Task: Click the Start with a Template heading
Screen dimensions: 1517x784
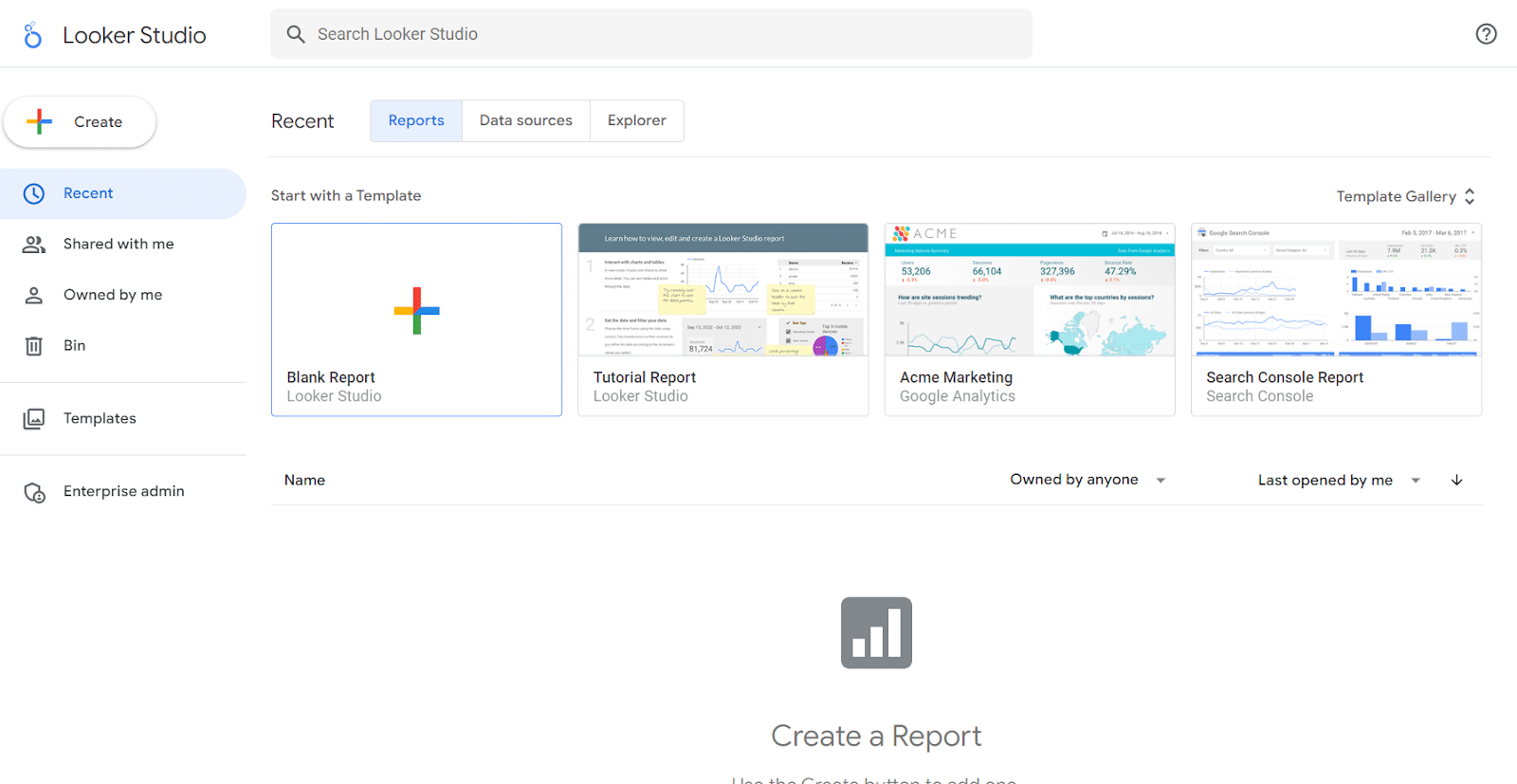Action: click(x=346, y=196)
